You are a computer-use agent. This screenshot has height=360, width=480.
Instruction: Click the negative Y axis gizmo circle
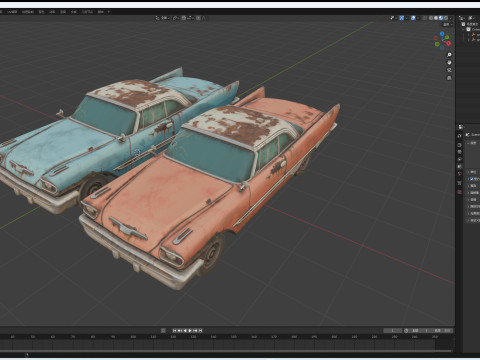pyautogui.click(x=437, y=44)
